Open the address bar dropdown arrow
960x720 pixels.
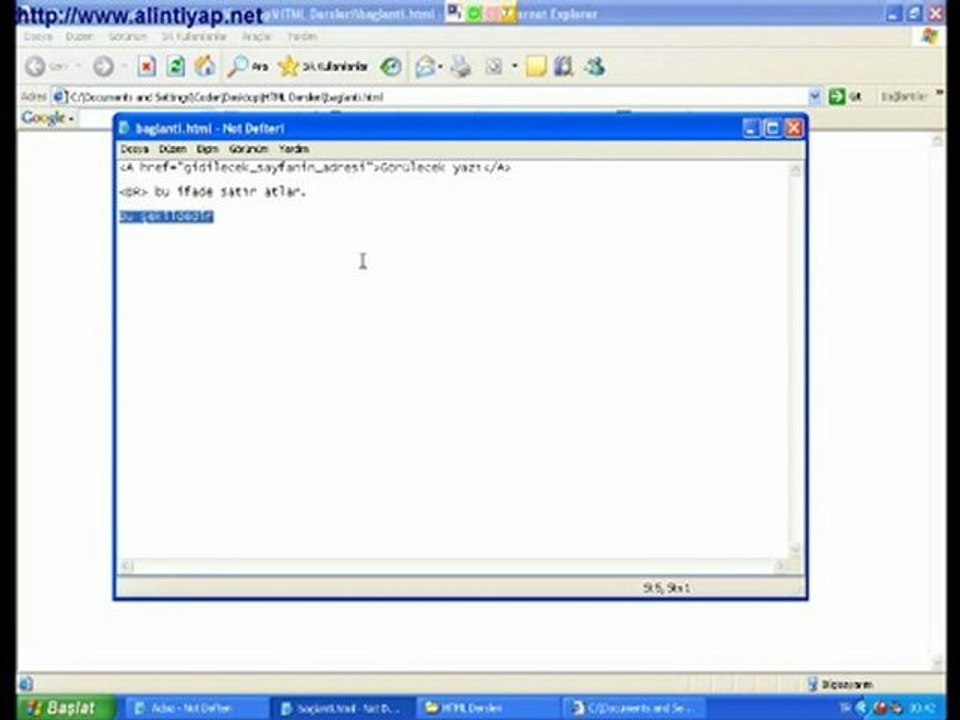click(x=814, y=96)
